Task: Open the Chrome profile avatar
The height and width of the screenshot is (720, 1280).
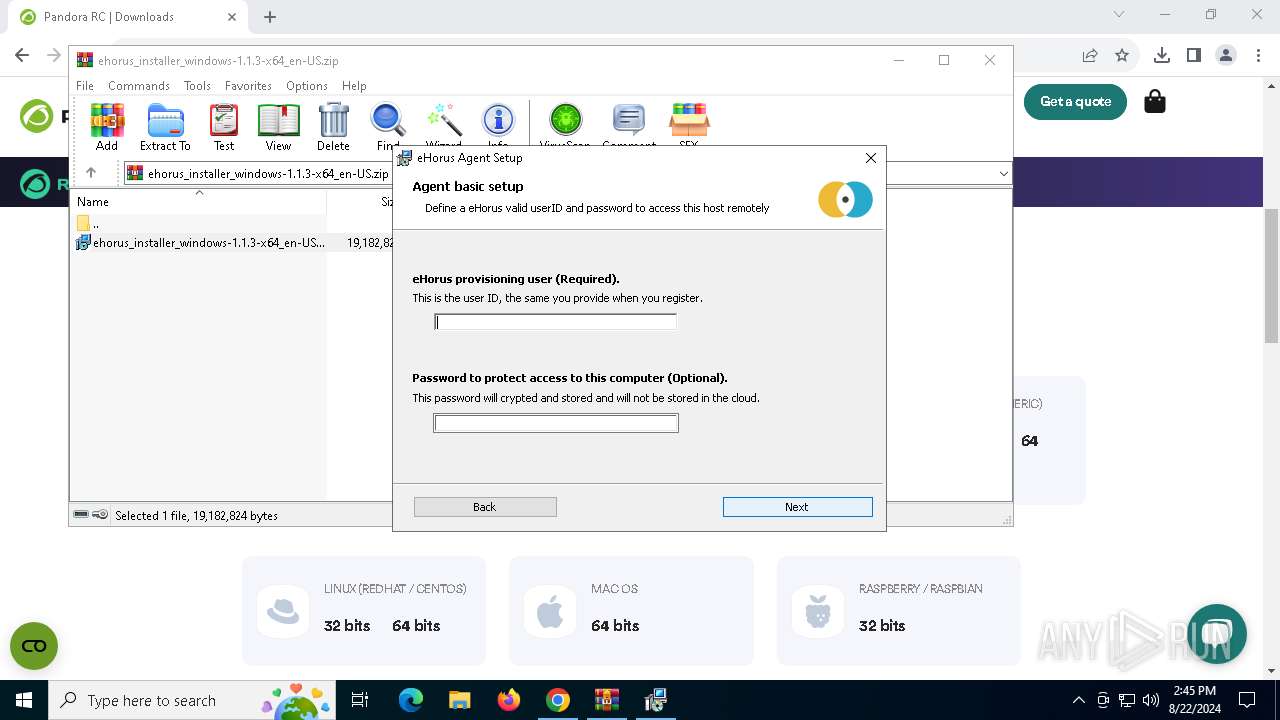Action: pos(1225,55)
